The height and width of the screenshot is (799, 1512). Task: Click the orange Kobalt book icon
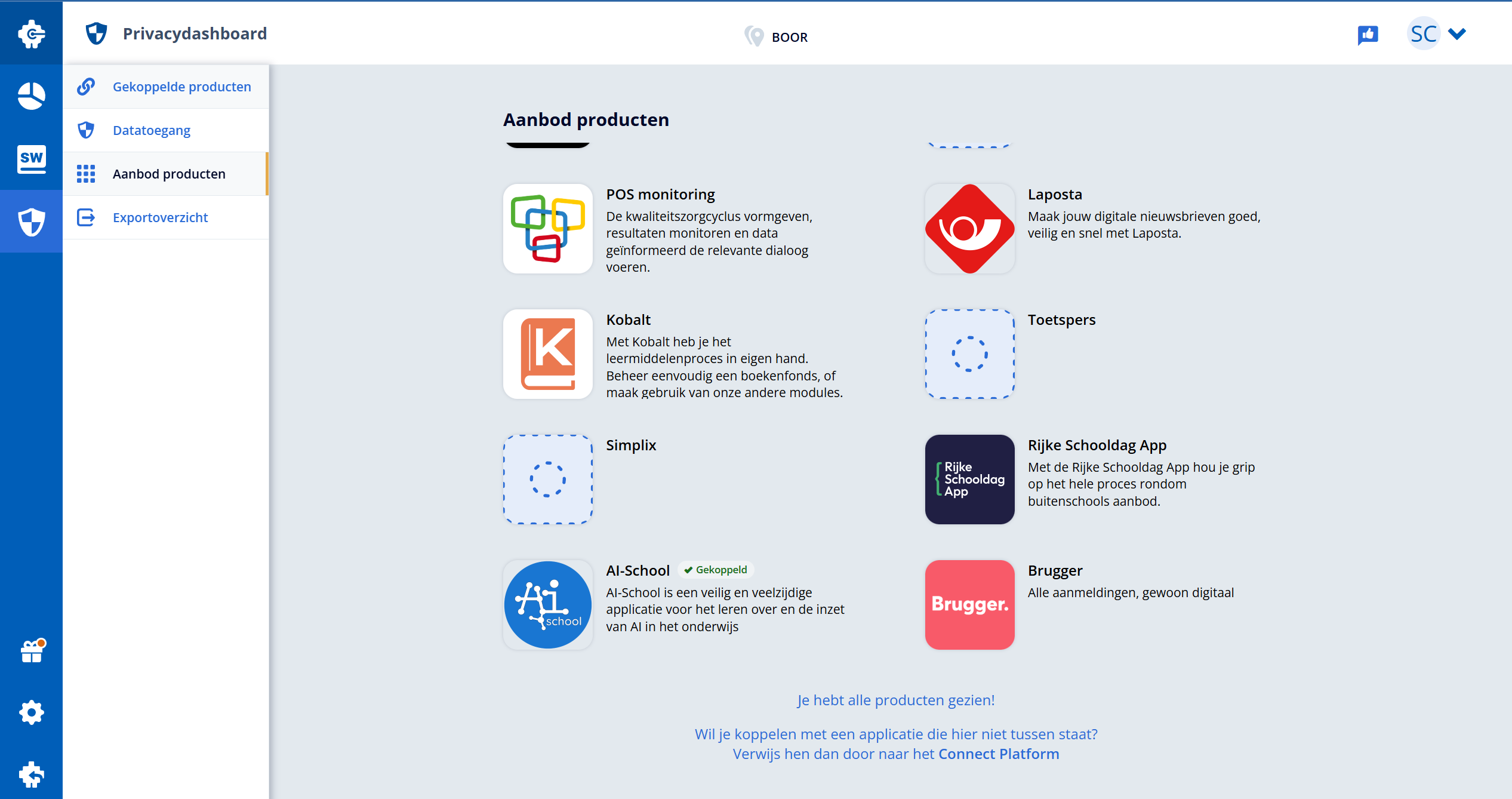click(547, 354)
